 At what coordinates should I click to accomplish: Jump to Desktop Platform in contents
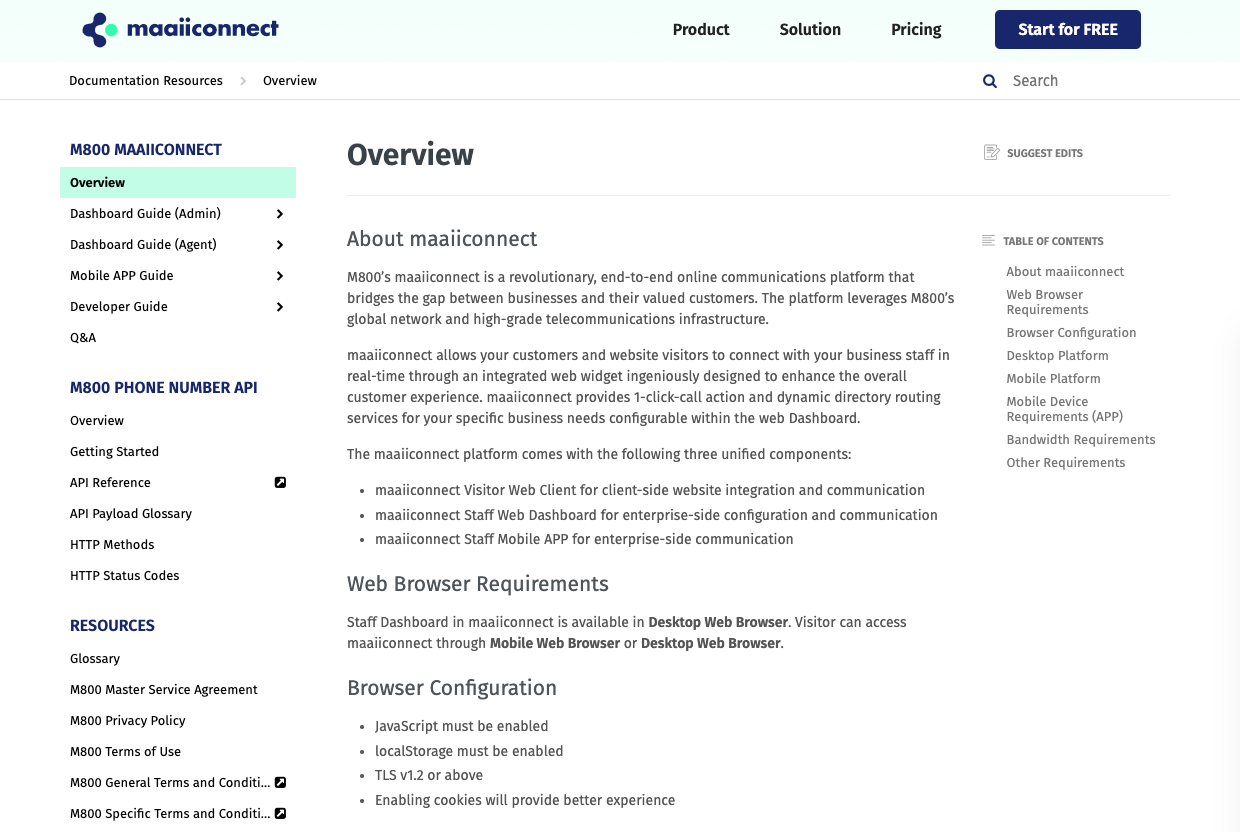(x=1057, y=356)
